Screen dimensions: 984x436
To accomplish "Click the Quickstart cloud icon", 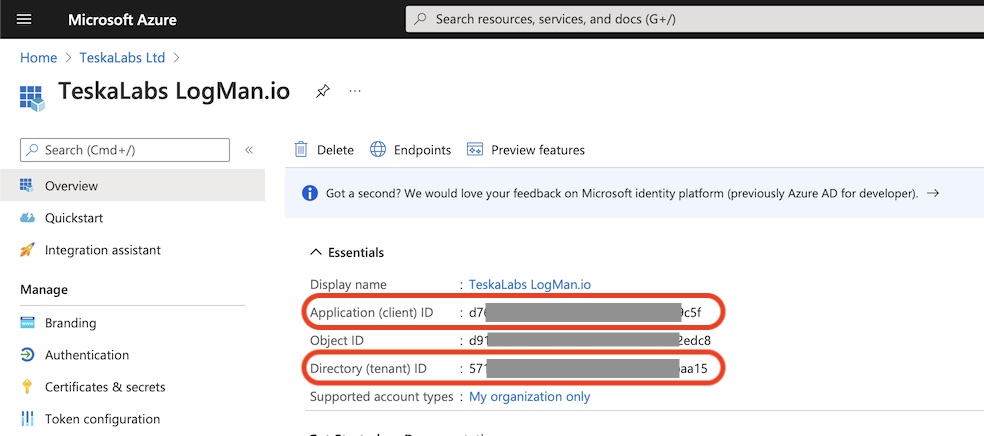I will (27, 218).
